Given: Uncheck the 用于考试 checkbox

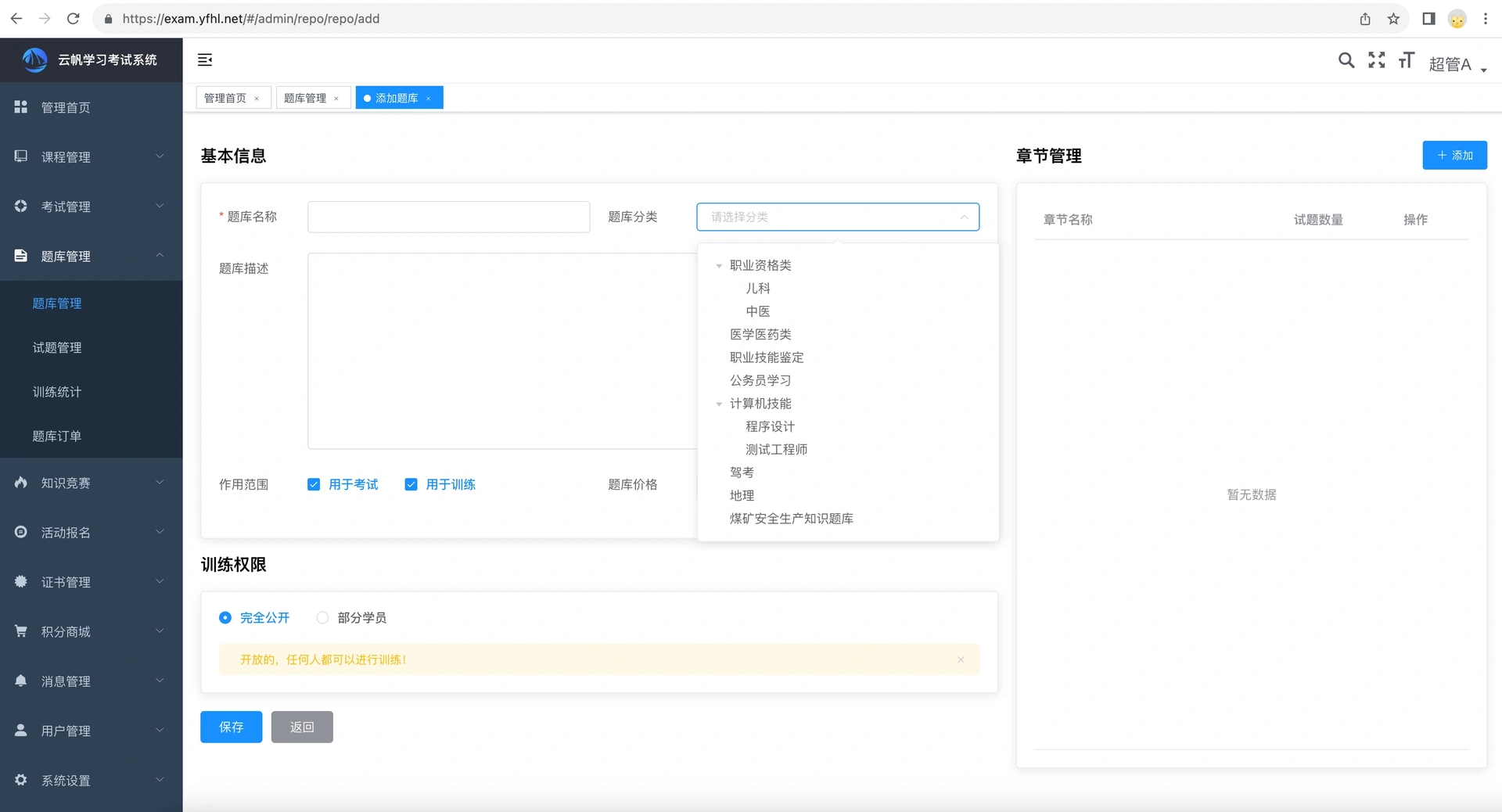Looking at the screenshot, I should coord(314,484).
